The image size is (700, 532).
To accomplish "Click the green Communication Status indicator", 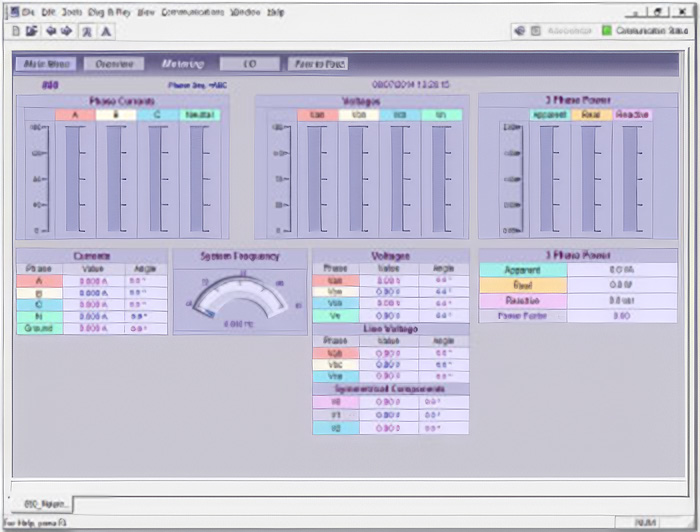I will pos(607,31).
